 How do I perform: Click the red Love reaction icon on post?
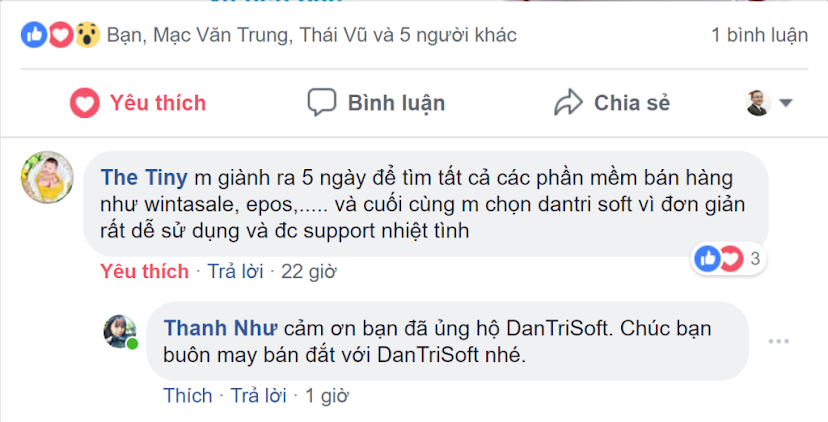tap(61, 35)
